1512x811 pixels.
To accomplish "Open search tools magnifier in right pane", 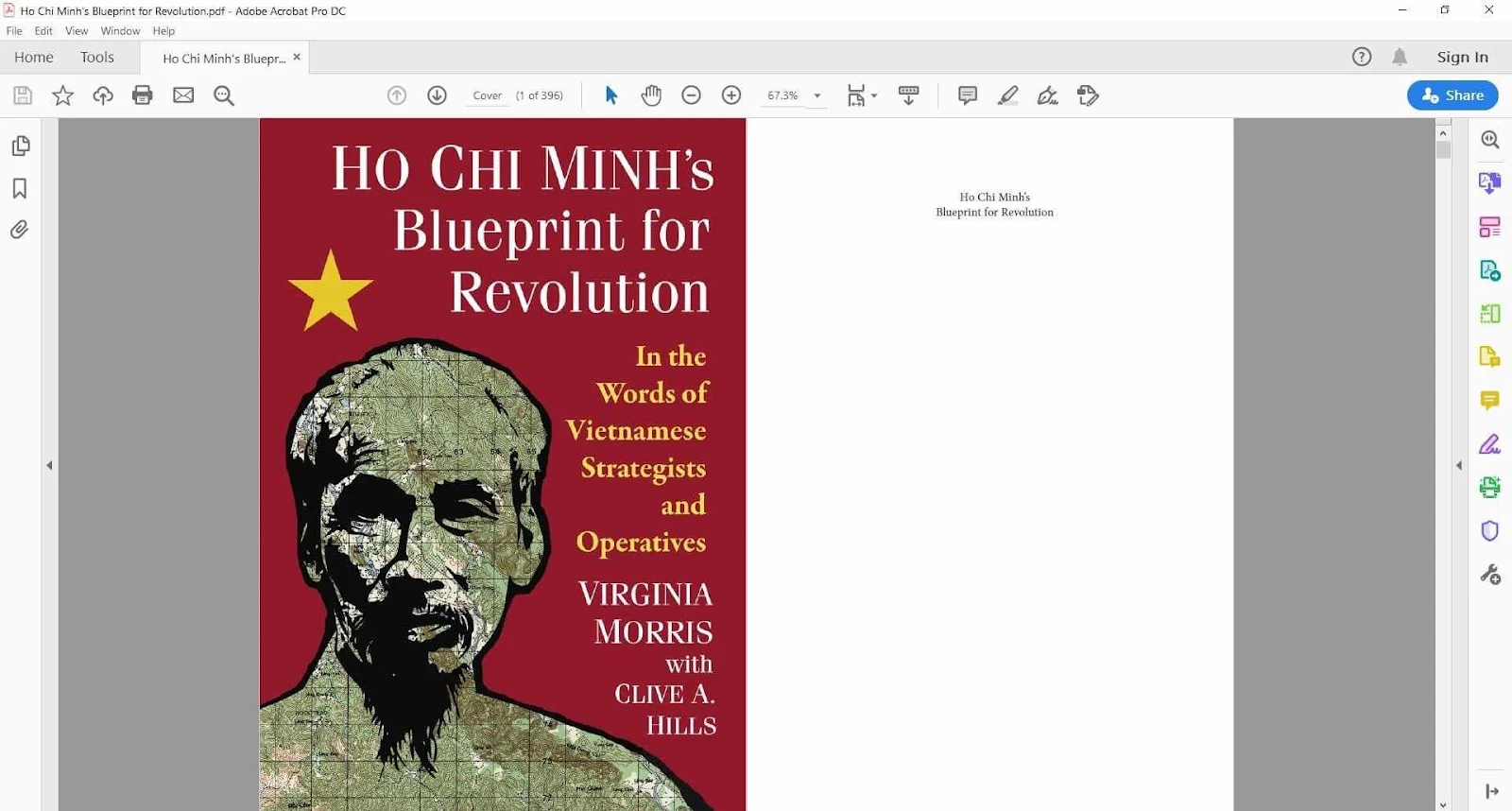I will pos(1490,140).
